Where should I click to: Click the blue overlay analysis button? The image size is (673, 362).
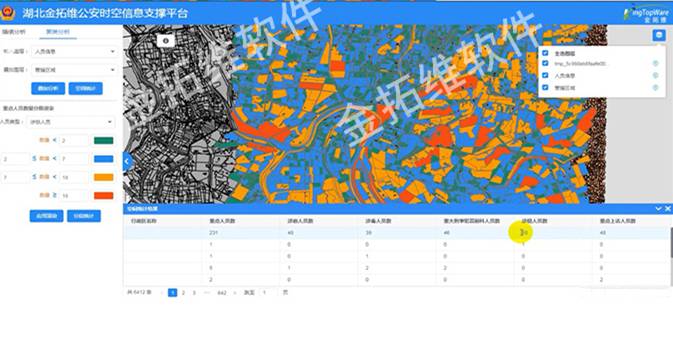coord(48,88)
